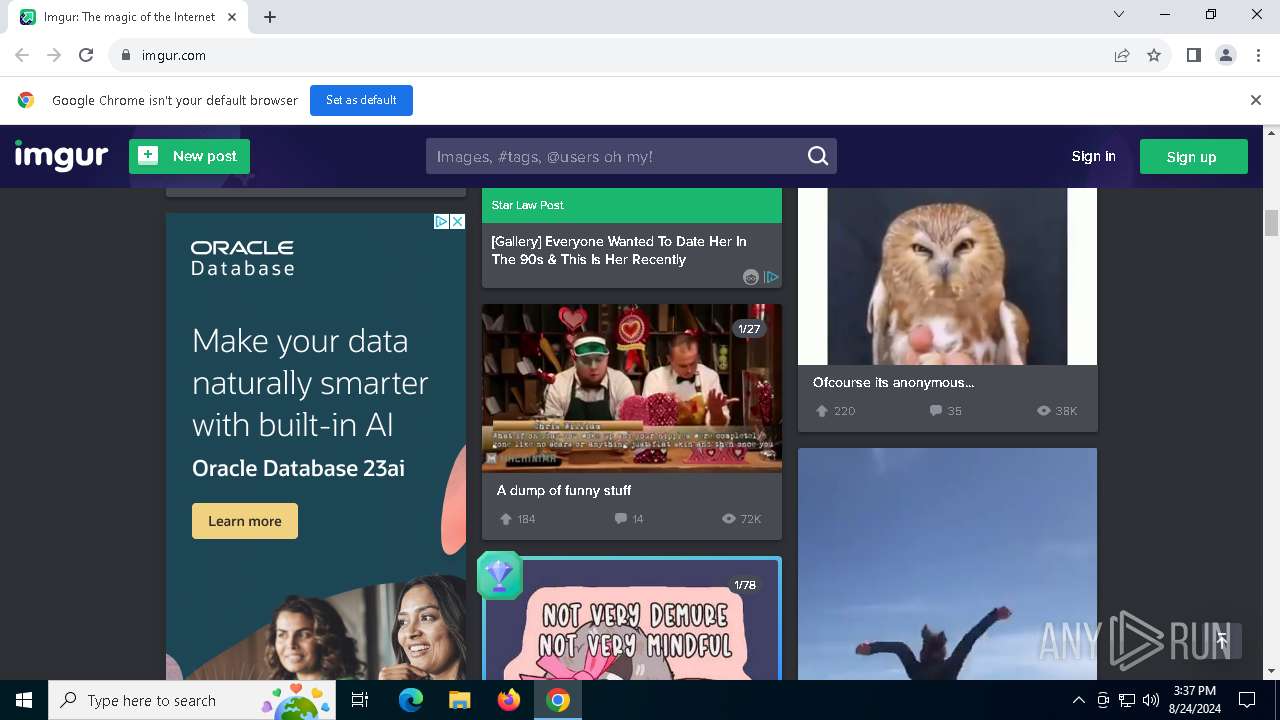The image size is (1280, 720).
Task: Go back in browser history
Action: click(22, 55)
